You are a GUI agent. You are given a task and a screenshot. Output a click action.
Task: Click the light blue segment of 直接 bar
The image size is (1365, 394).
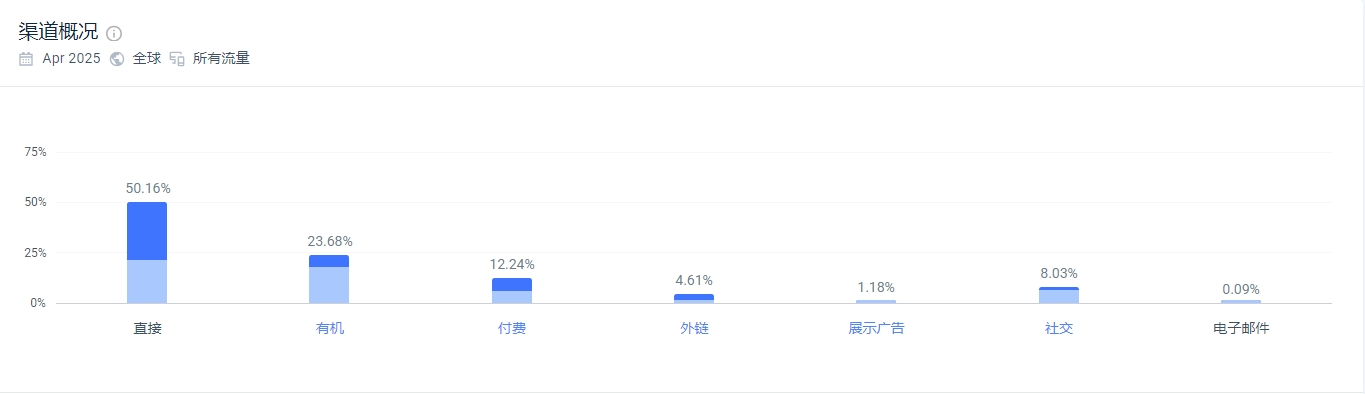point(147,282)
